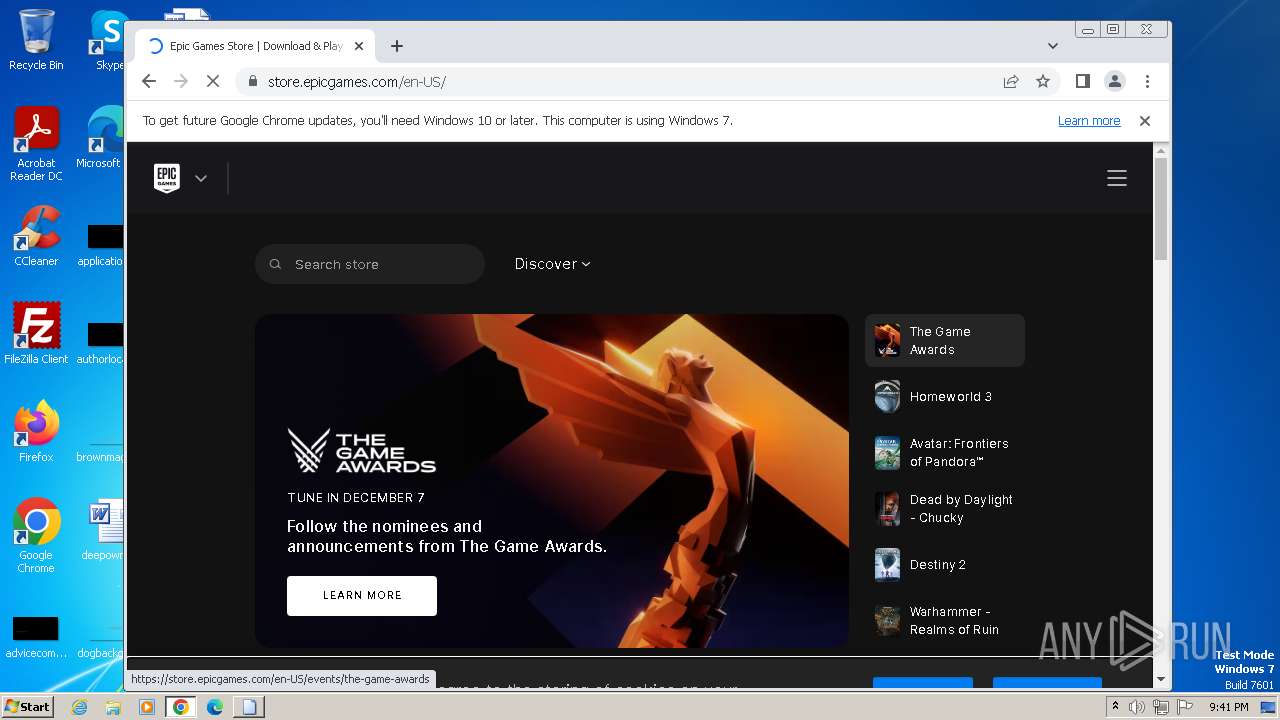Open the Chrome profile avatar
The width and height of the screenshot is (1280, 720).
1115,81
